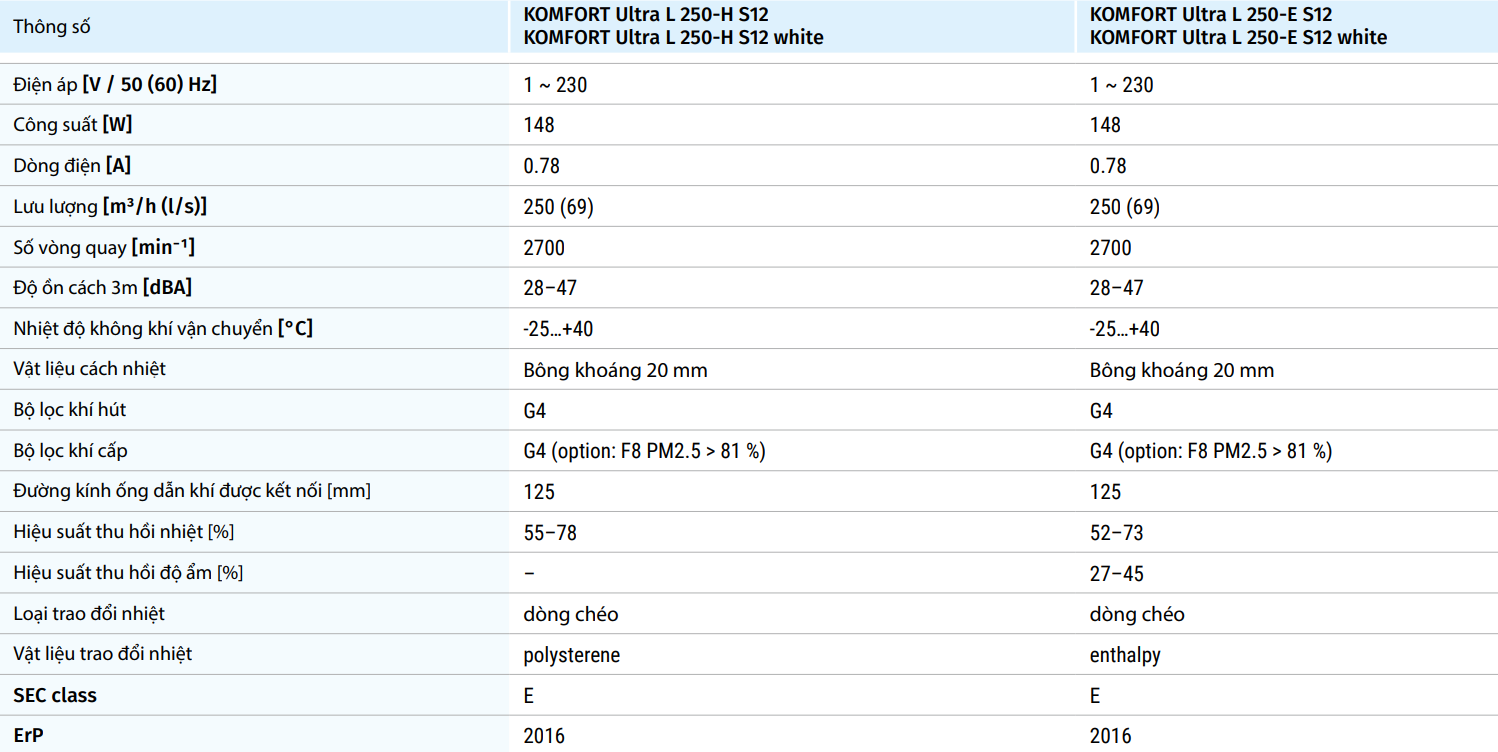This screenshot has height=752, width=1498.
Task: Select "dòng chéo" in 250-E column
Action: 1137,614
